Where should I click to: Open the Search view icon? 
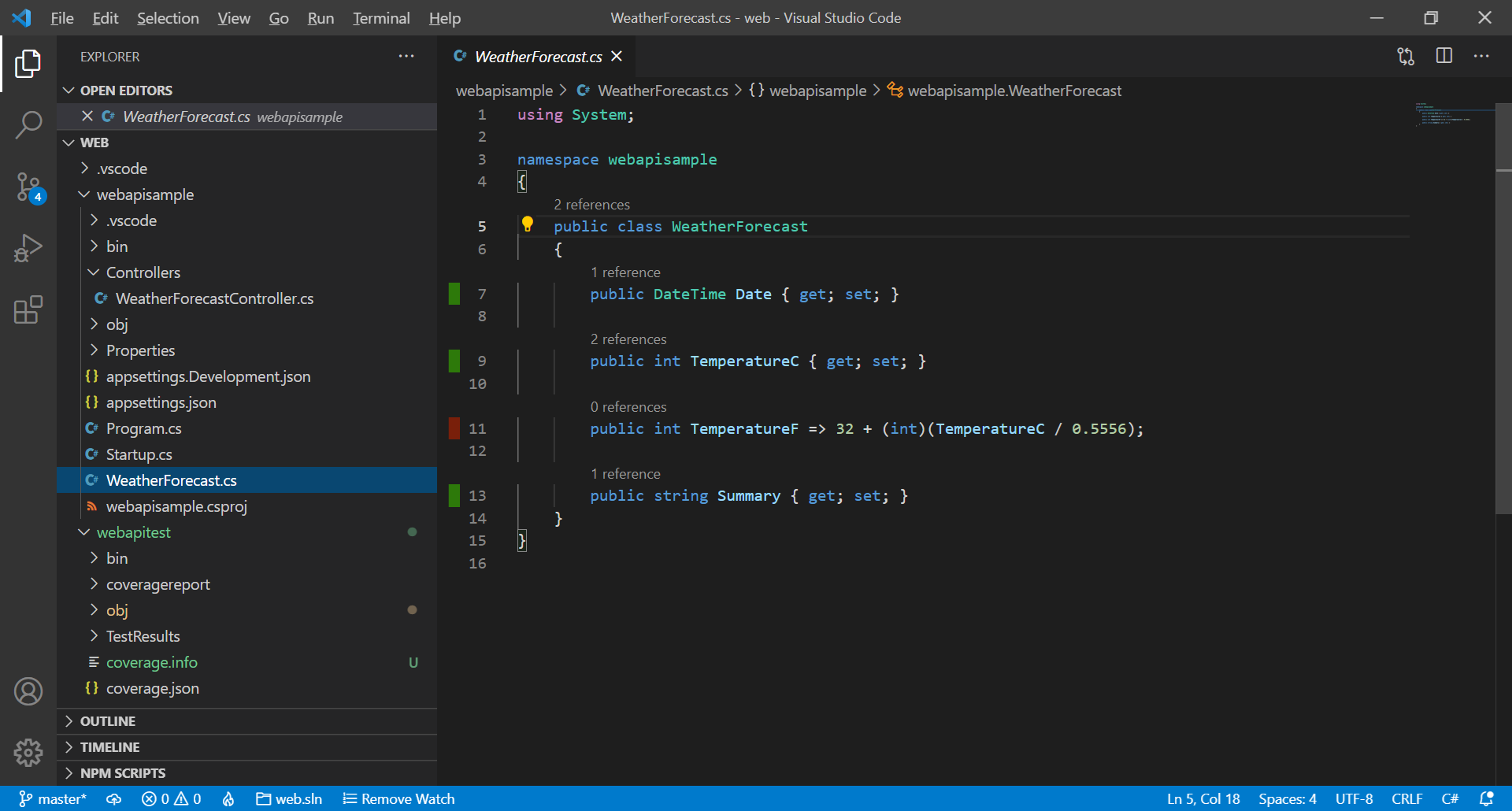(28, 124)
